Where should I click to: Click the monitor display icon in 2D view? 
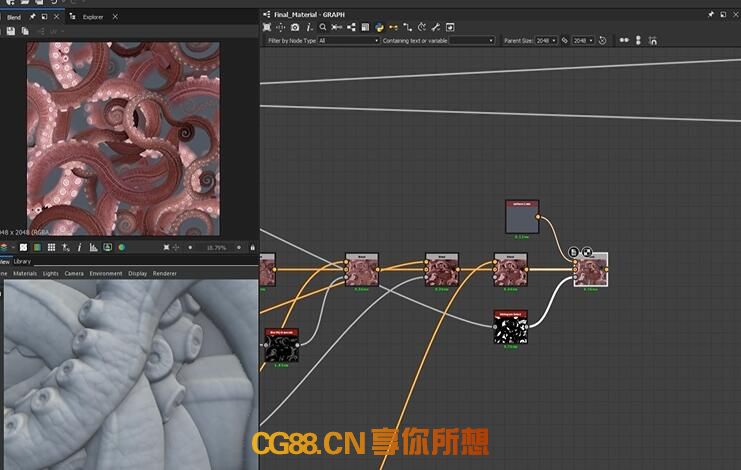click(x=108, y=247)
